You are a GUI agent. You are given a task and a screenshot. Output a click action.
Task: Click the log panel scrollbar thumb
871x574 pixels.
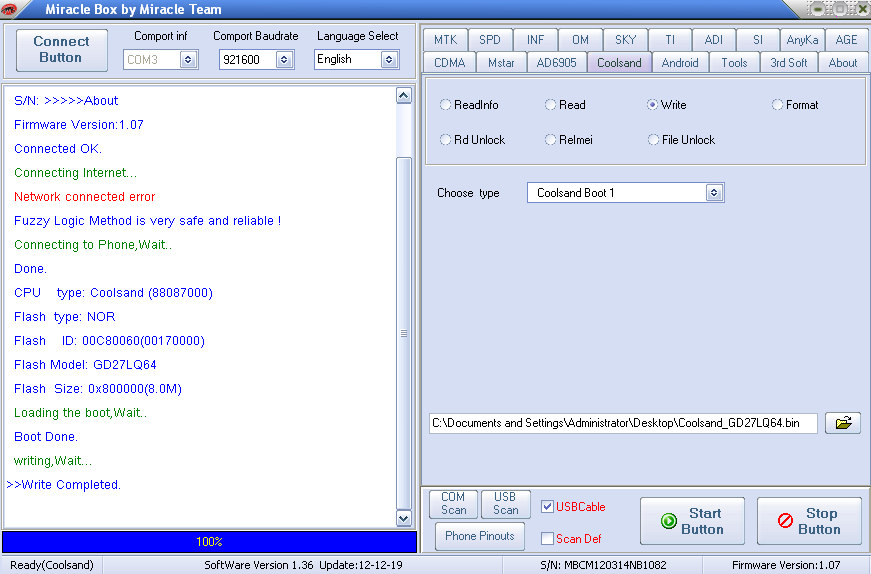404,333
